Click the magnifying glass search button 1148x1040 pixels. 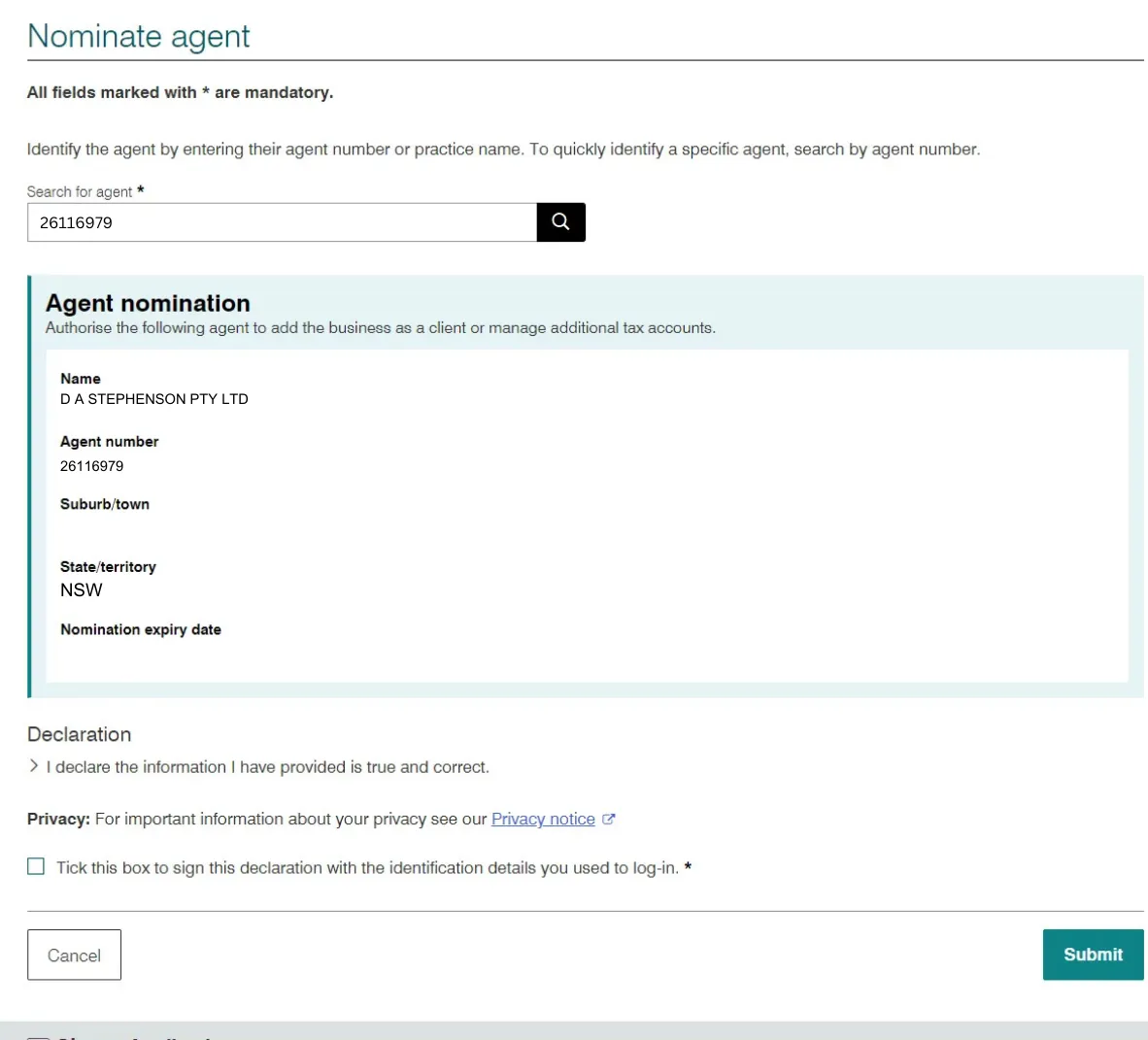[x=560, y=221]
